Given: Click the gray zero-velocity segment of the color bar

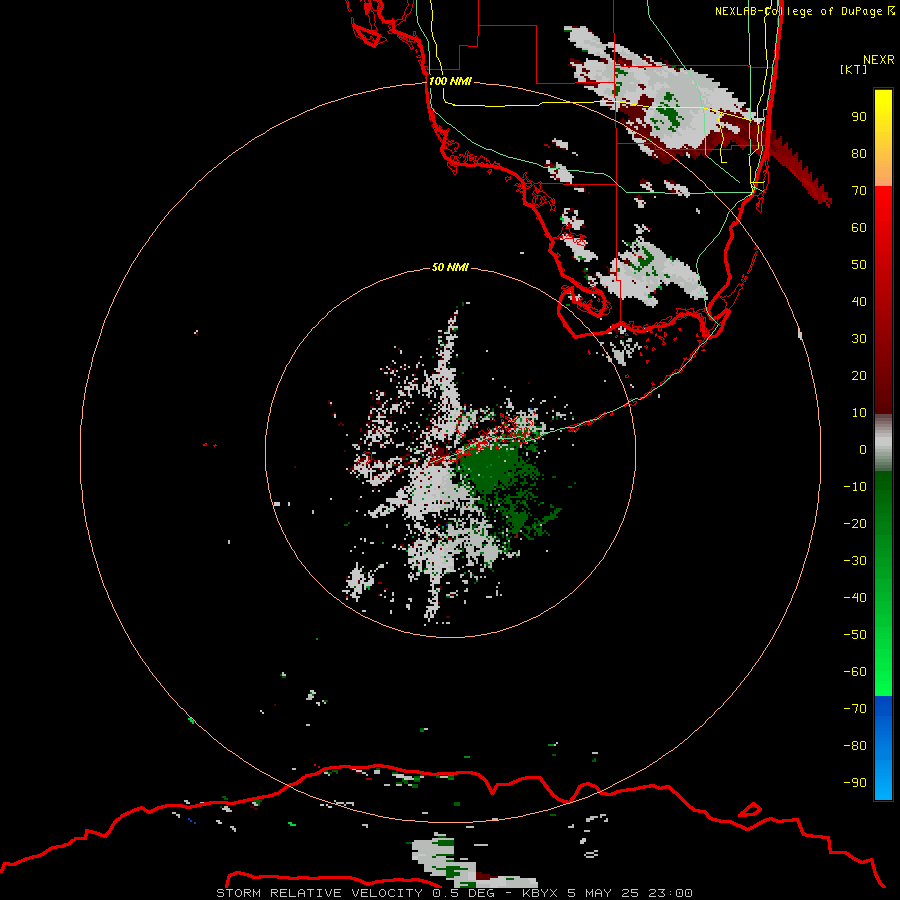Looking at the screenshot, I should [883, 443].
